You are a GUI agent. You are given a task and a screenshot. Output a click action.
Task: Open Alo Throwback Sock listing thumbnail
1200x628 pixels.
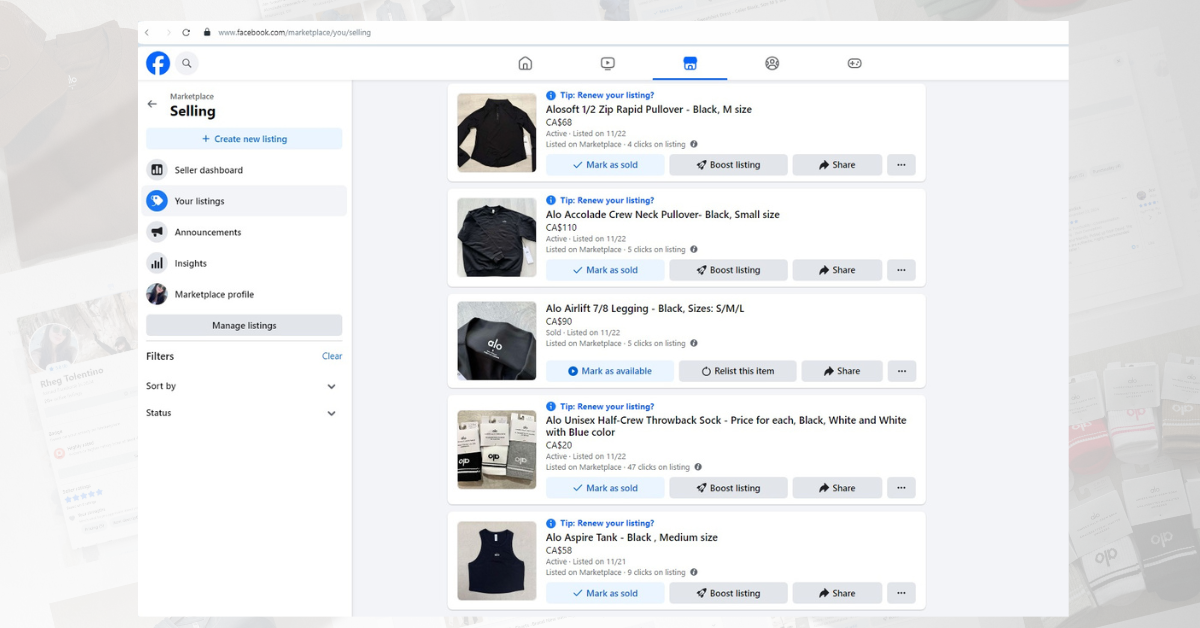pos(497,449)
